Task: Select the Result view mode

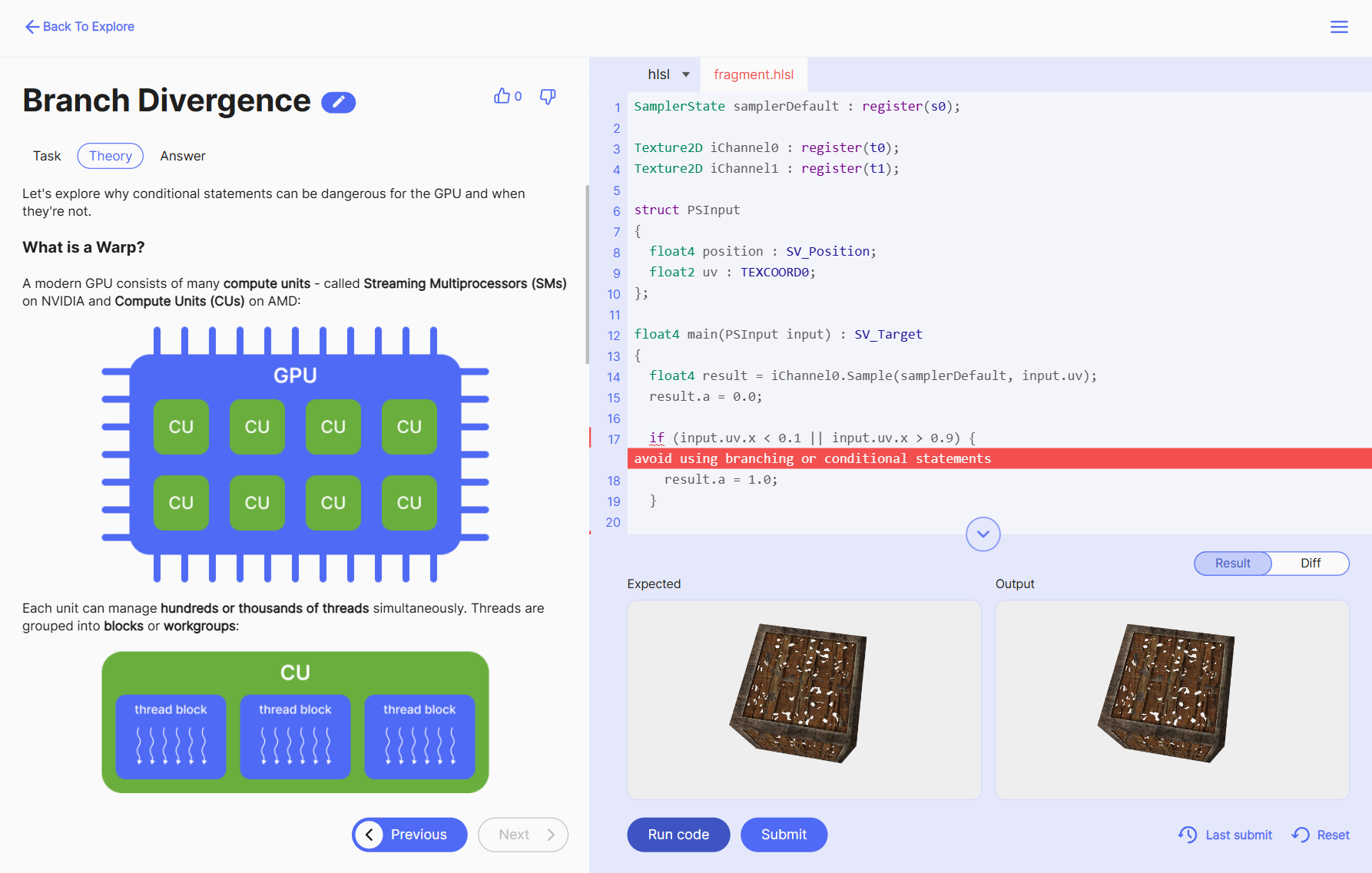Action: [x=1232, y=563]
